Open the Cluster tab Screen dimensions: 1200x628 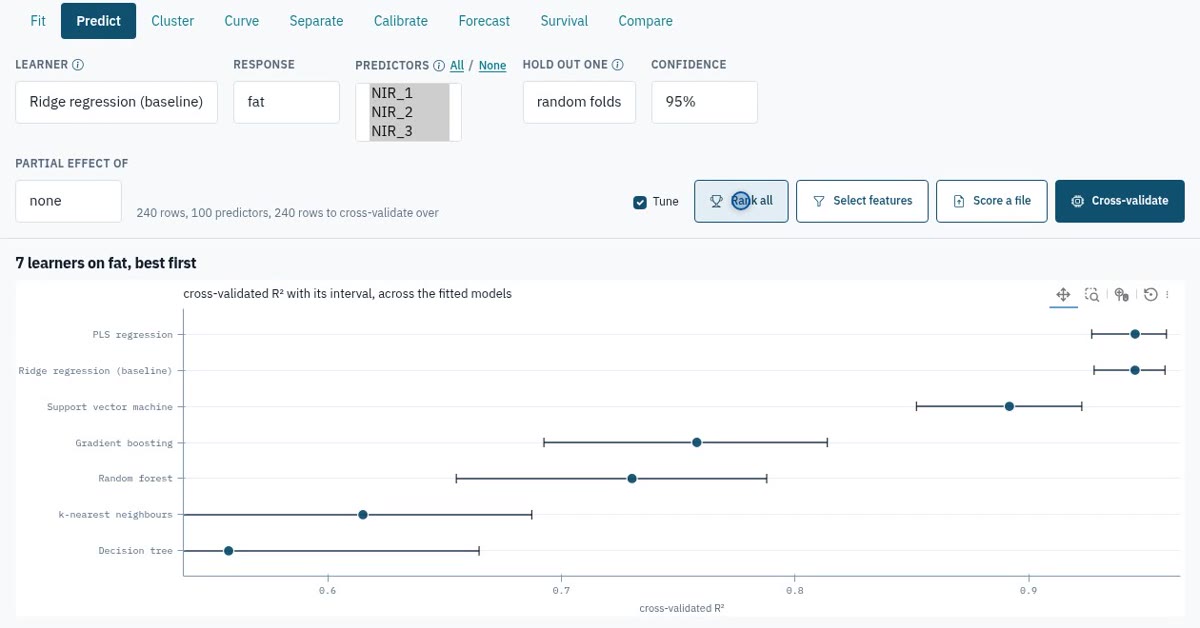173,21
